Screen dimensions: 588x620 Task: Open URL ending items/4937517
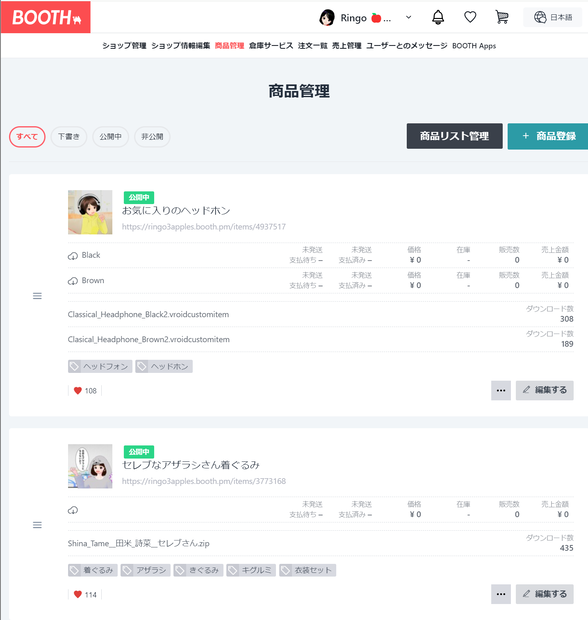click(x=204, y=227)
